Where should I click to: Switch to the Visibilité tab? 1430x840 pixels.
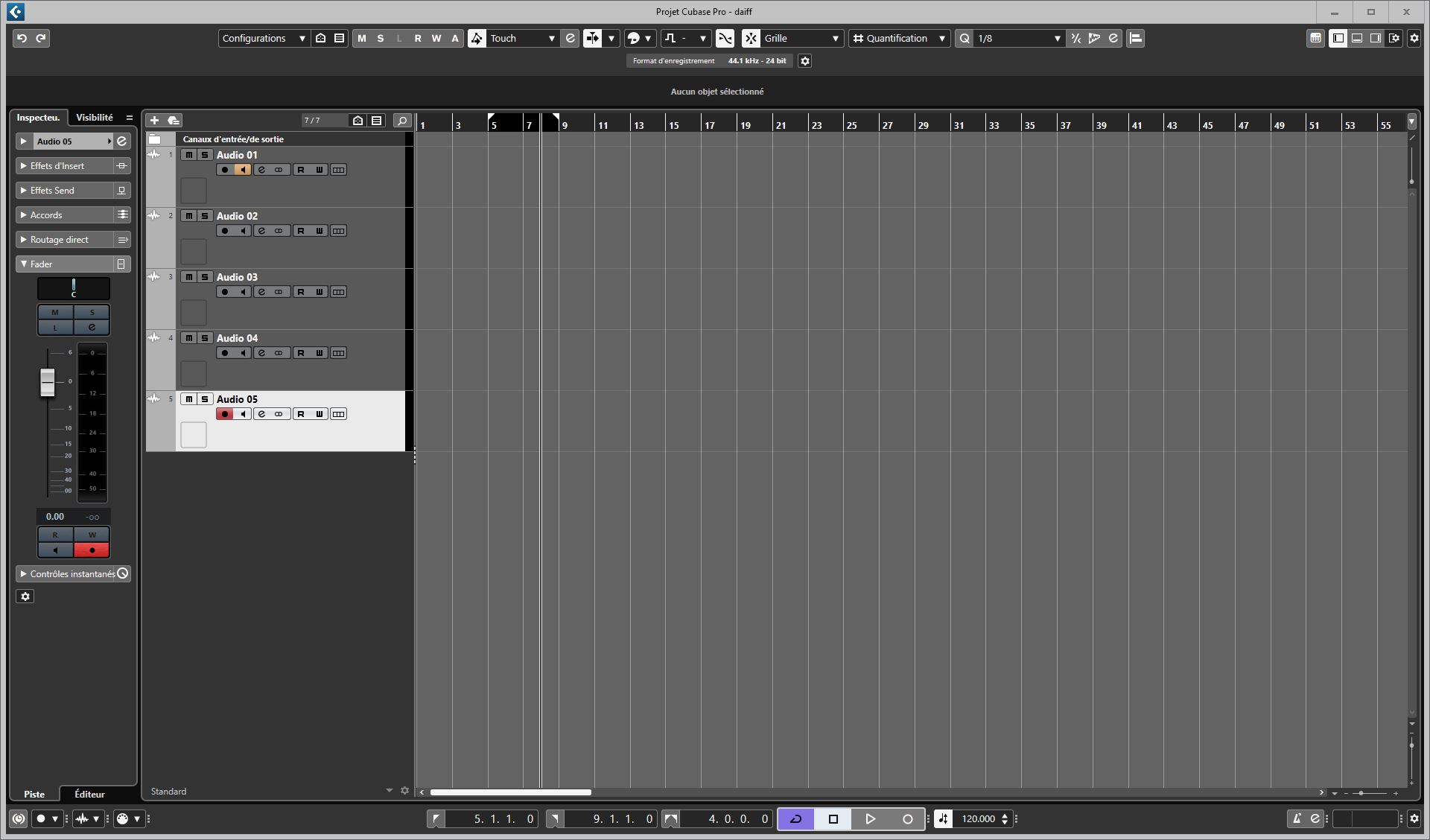point(96,117)
